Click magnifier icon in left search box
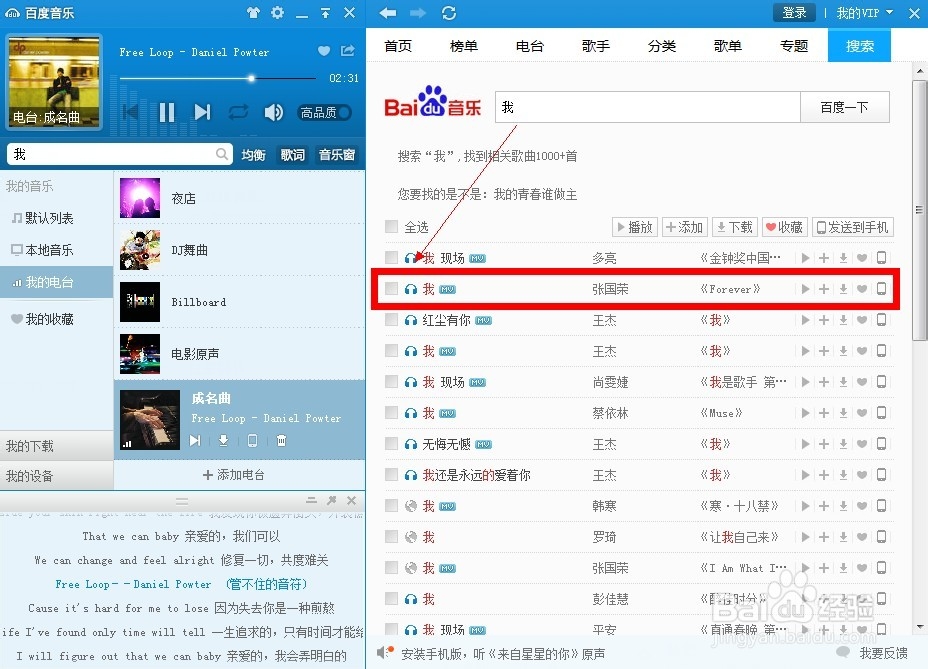The height and width of the screenshot is (669, 928). click(221, 154)
